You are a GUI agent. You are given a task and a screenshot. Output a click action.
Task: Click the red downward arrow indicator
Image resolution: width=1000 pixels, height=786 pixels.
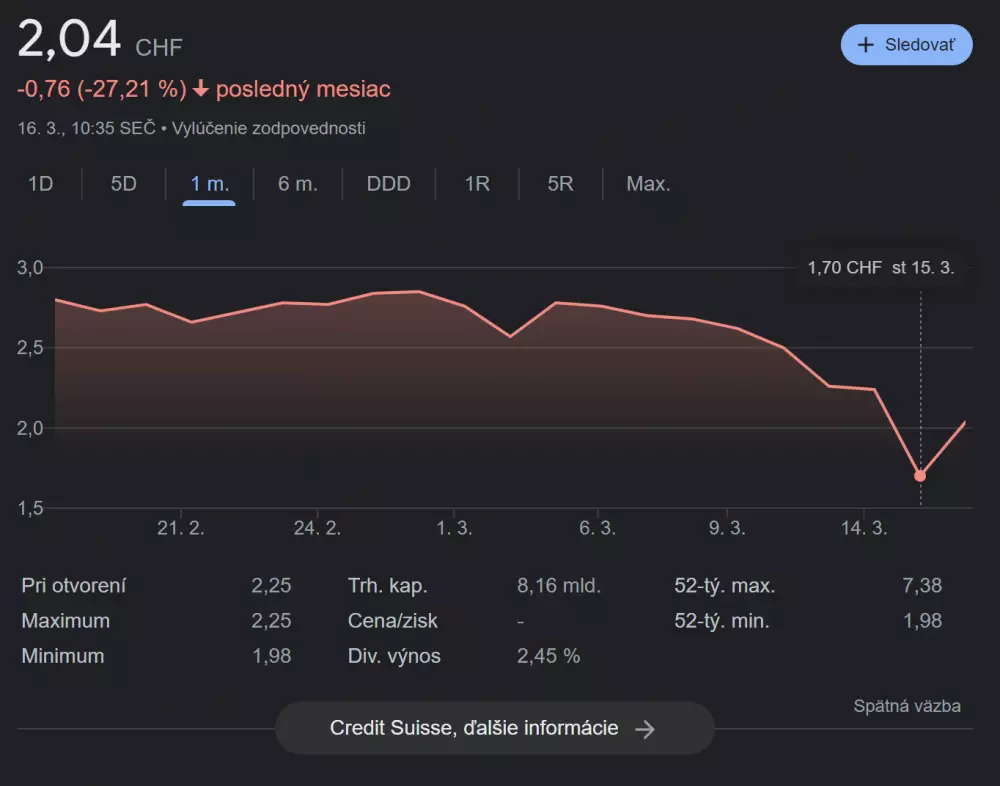tap(202, 89)
